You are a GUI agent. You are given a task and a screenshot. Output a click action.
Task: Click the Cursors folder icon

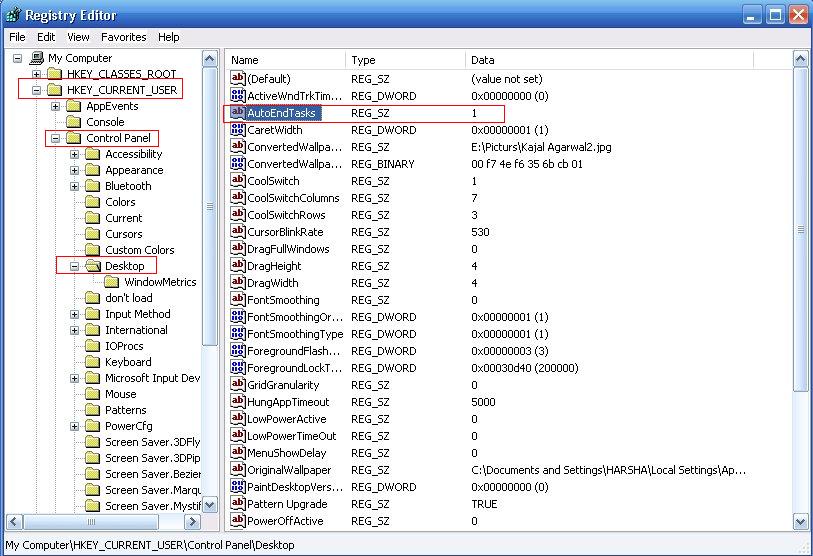(x=93, y=234)
